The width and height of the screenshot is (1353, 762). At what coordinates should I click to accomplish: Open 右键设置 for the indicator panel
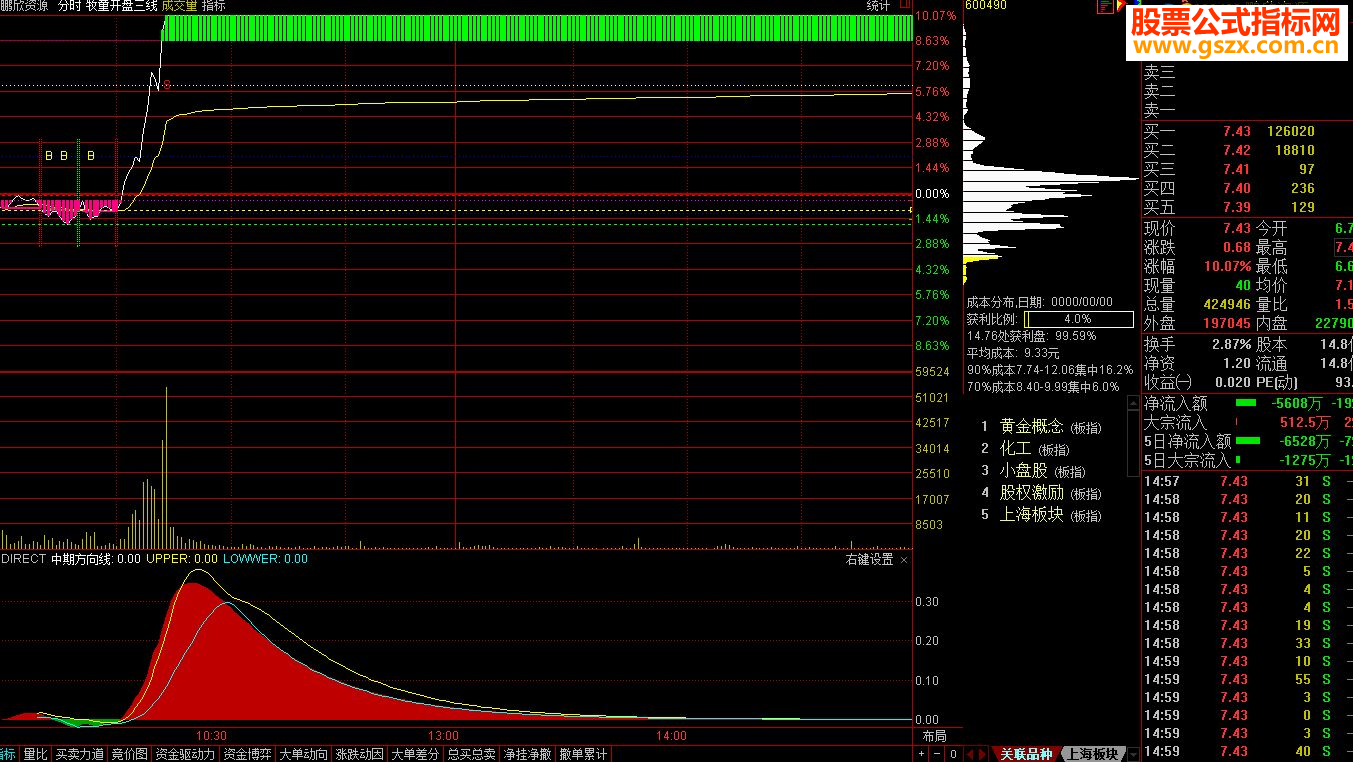click(x=869, y=560)
